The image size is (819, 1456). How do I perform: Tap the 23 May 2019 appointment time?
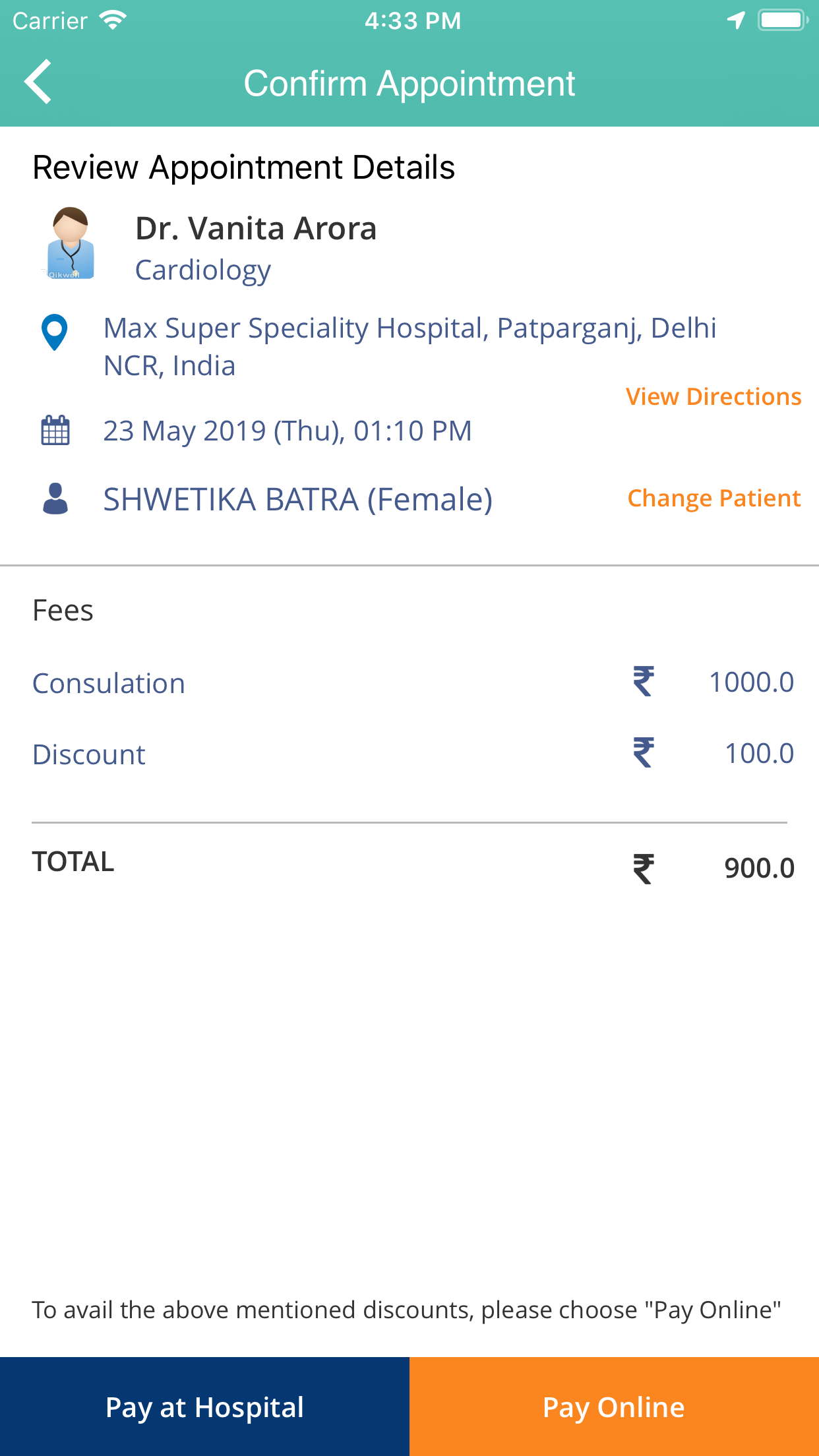point(288,431)
